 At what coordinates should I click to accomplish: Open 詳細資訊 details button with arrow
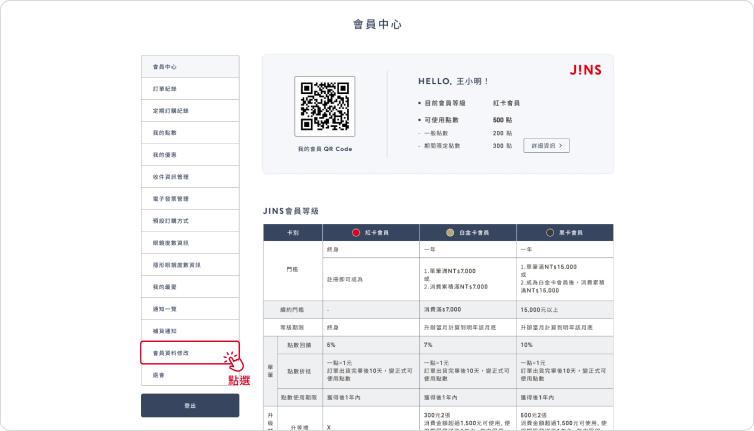tap(546, 145)
